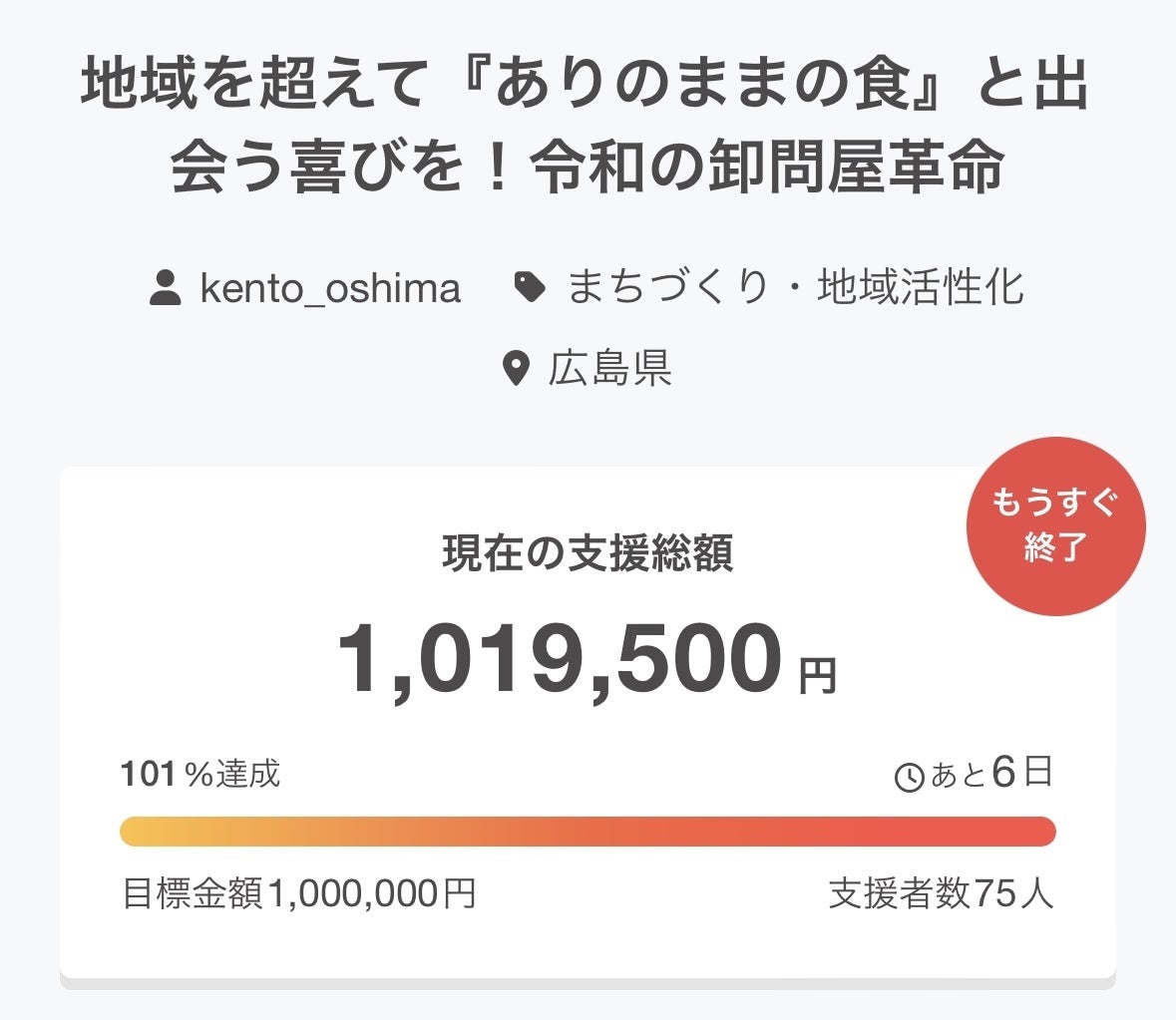Click the user profile person icon
1176x1020 pixels.
[x=165, y=288]
